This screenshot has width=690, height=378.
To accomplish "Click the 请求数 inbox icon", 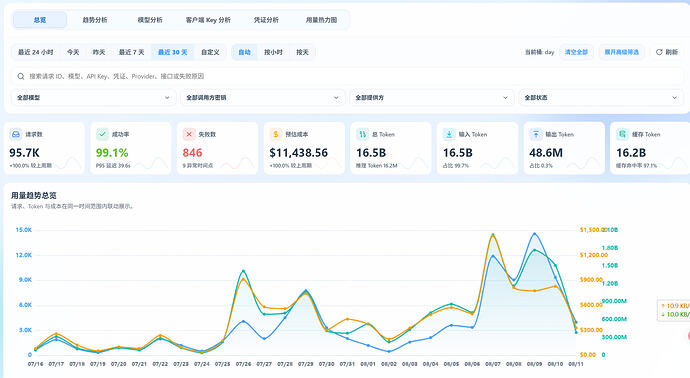I will pyautogui.click(x=16, y=134).
